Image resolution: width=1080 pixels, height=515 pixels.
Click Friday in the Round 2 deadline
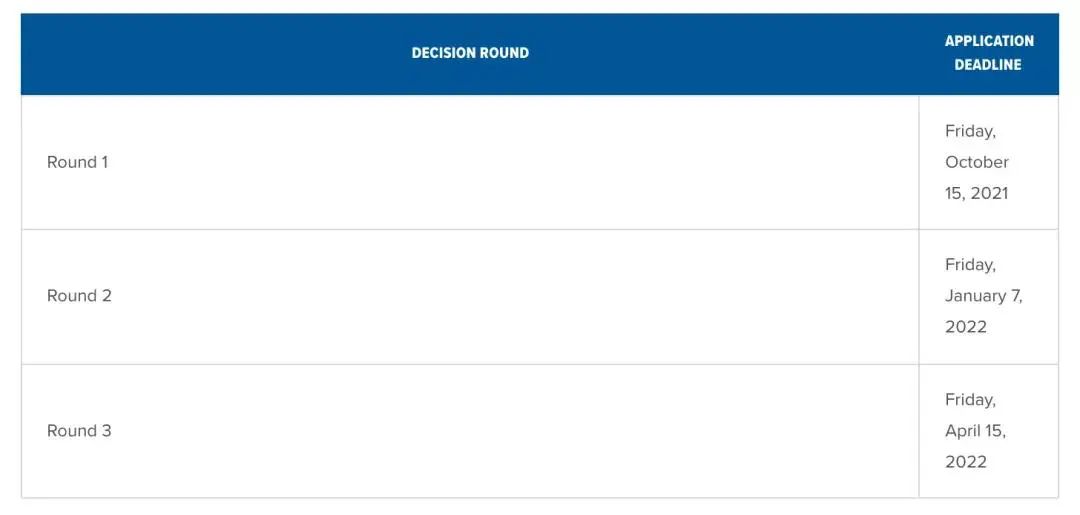[x=970, y=265]
